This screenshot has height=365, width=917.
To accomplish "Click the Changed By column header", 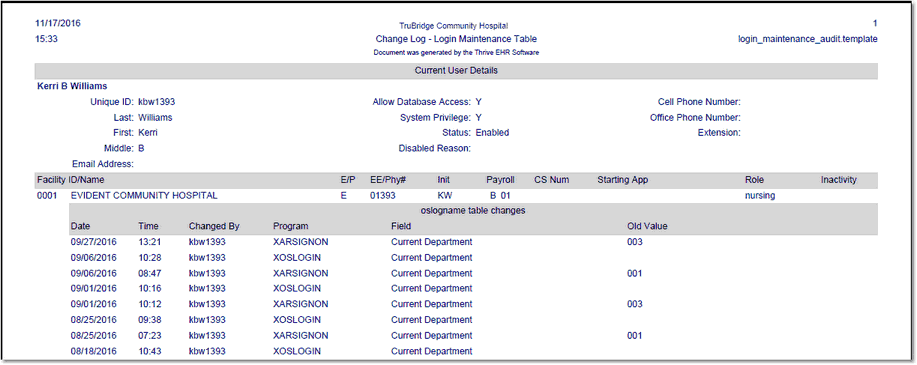I will [x=215, y=226].
